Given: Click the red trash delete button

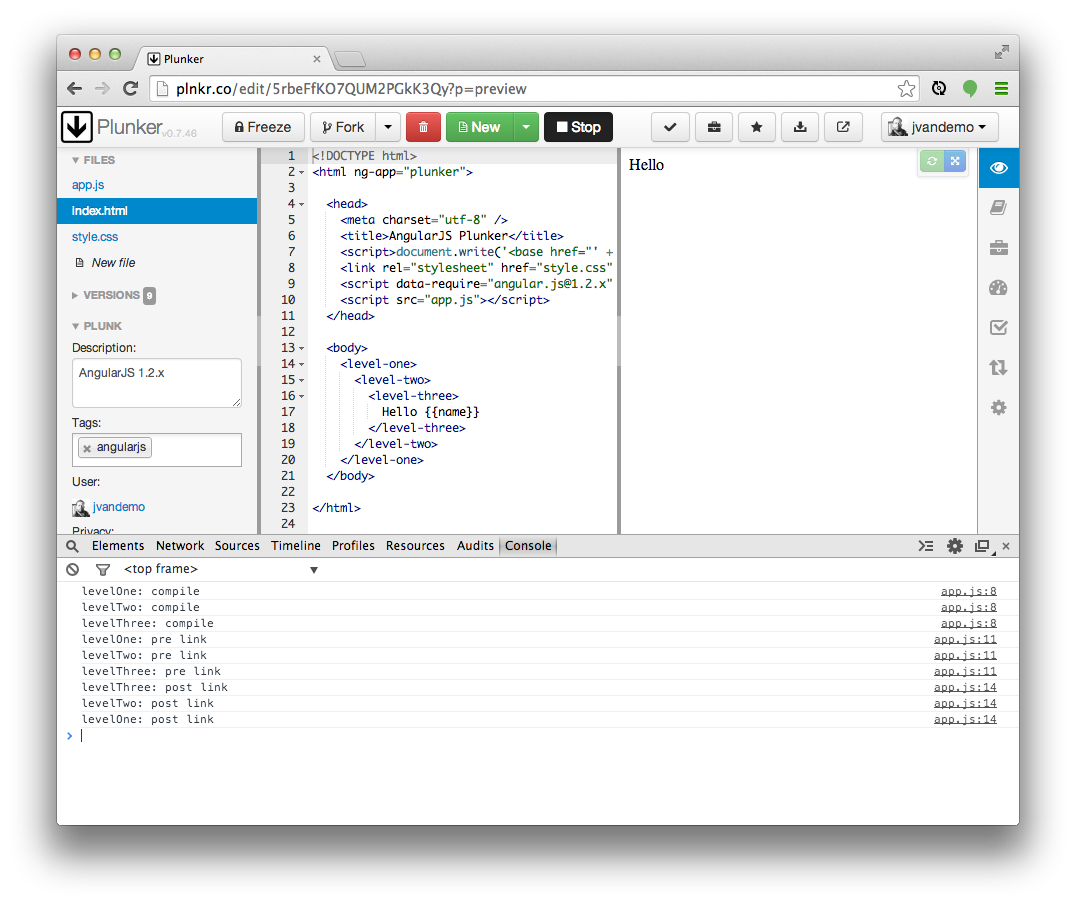Looking at the screenshot, I should 423,127.
